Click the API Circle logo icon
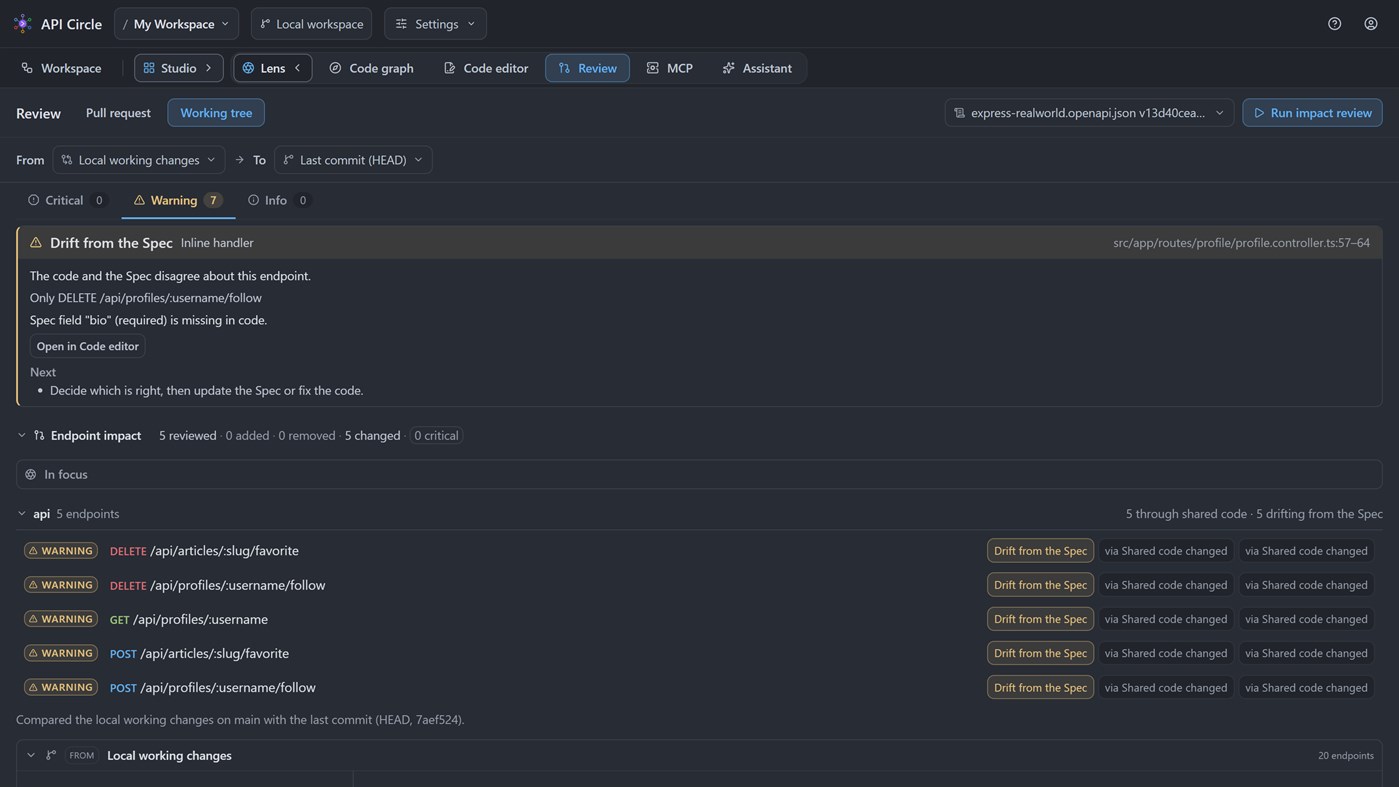 22,23
